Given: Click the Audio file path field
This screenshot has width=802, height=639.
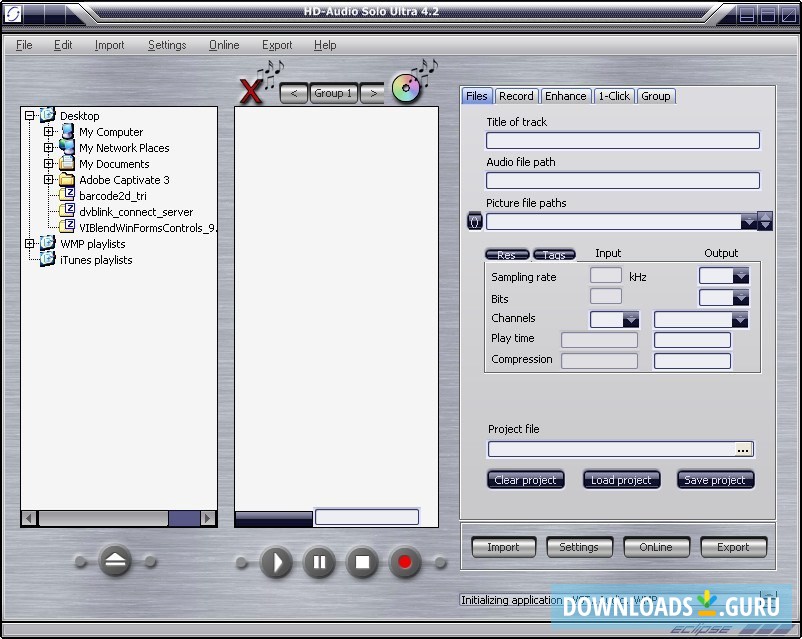Looking at the screenshot, I should pos(622,180).
